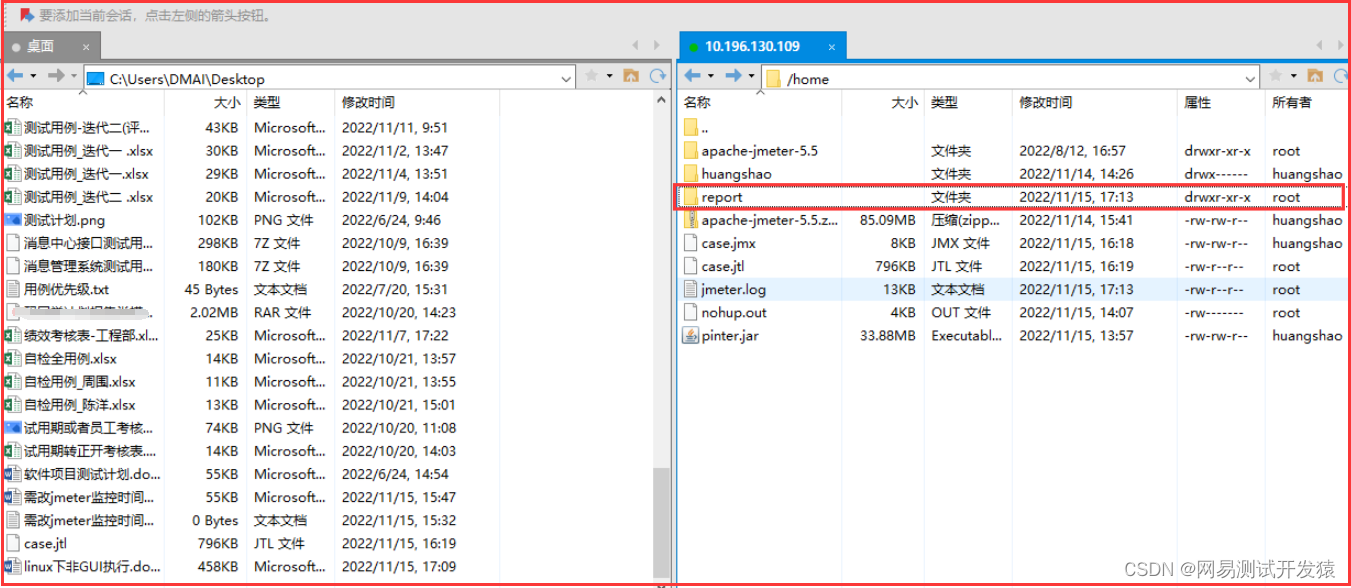Open forward-history dropdown in local pane

tap(74, 77)
